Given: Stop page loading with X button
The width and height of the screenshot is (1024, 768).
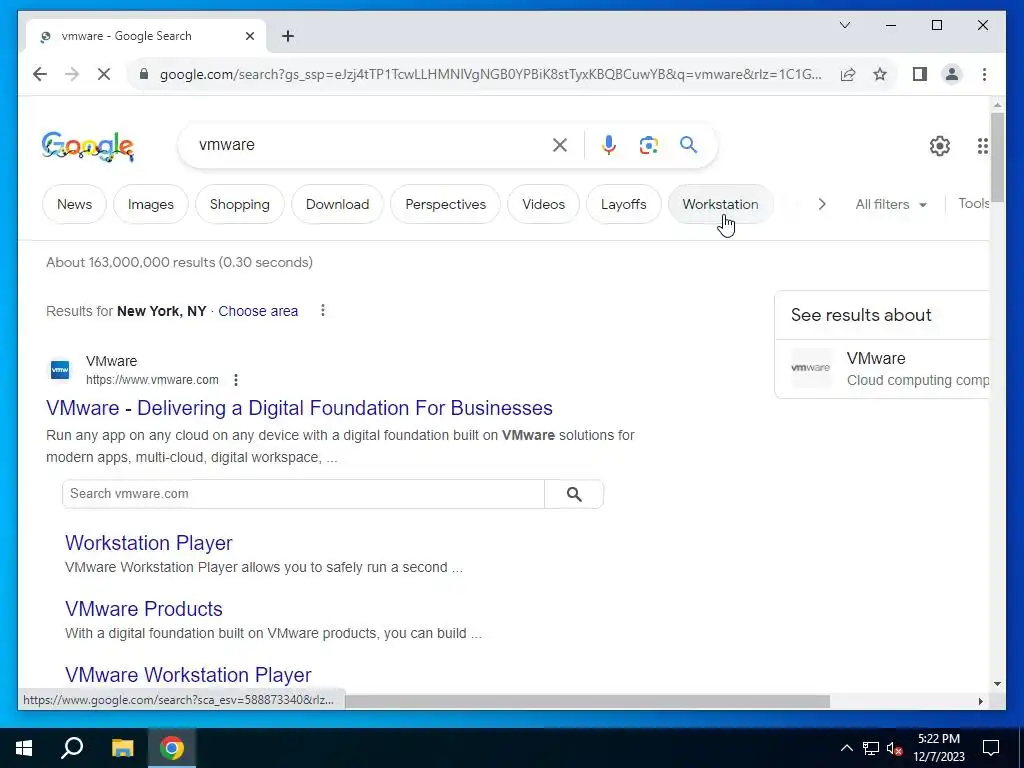Looking at the screenshot, I should 104,74.
